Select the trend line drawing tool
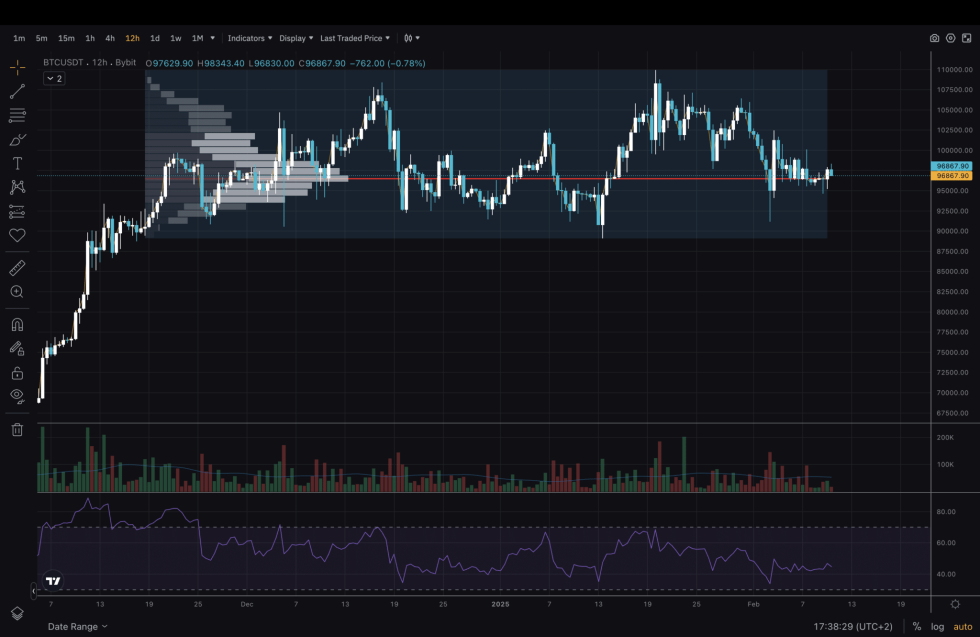The width and height of the screenshot is (980, 637). click(x=17, y=91)
